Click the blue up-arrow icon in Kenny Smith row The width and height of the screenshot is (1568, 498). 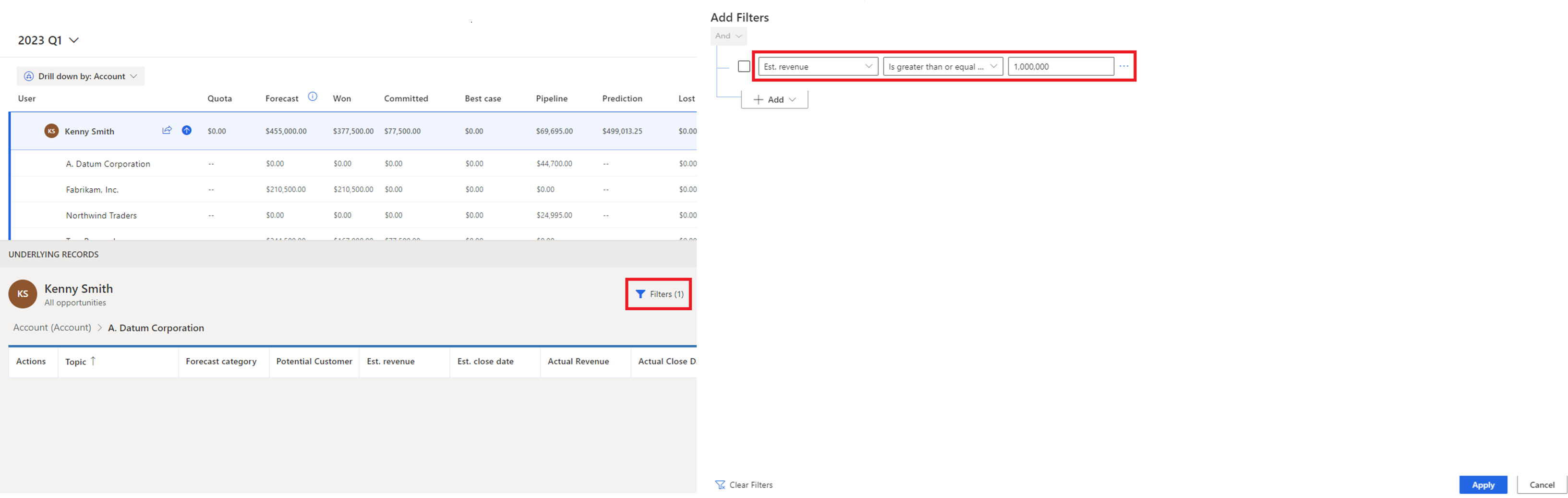click(x=187, y=130)
